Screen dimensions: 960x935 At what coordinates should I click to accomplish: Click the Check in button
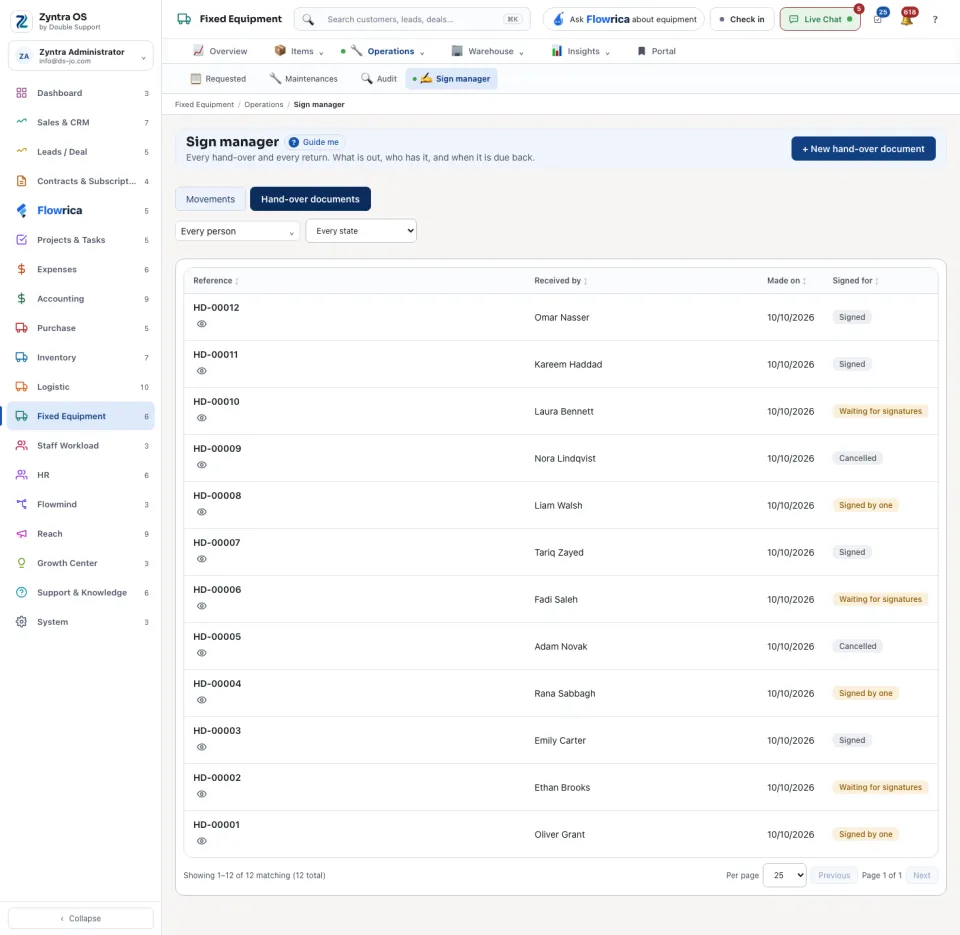click(742, 20)
